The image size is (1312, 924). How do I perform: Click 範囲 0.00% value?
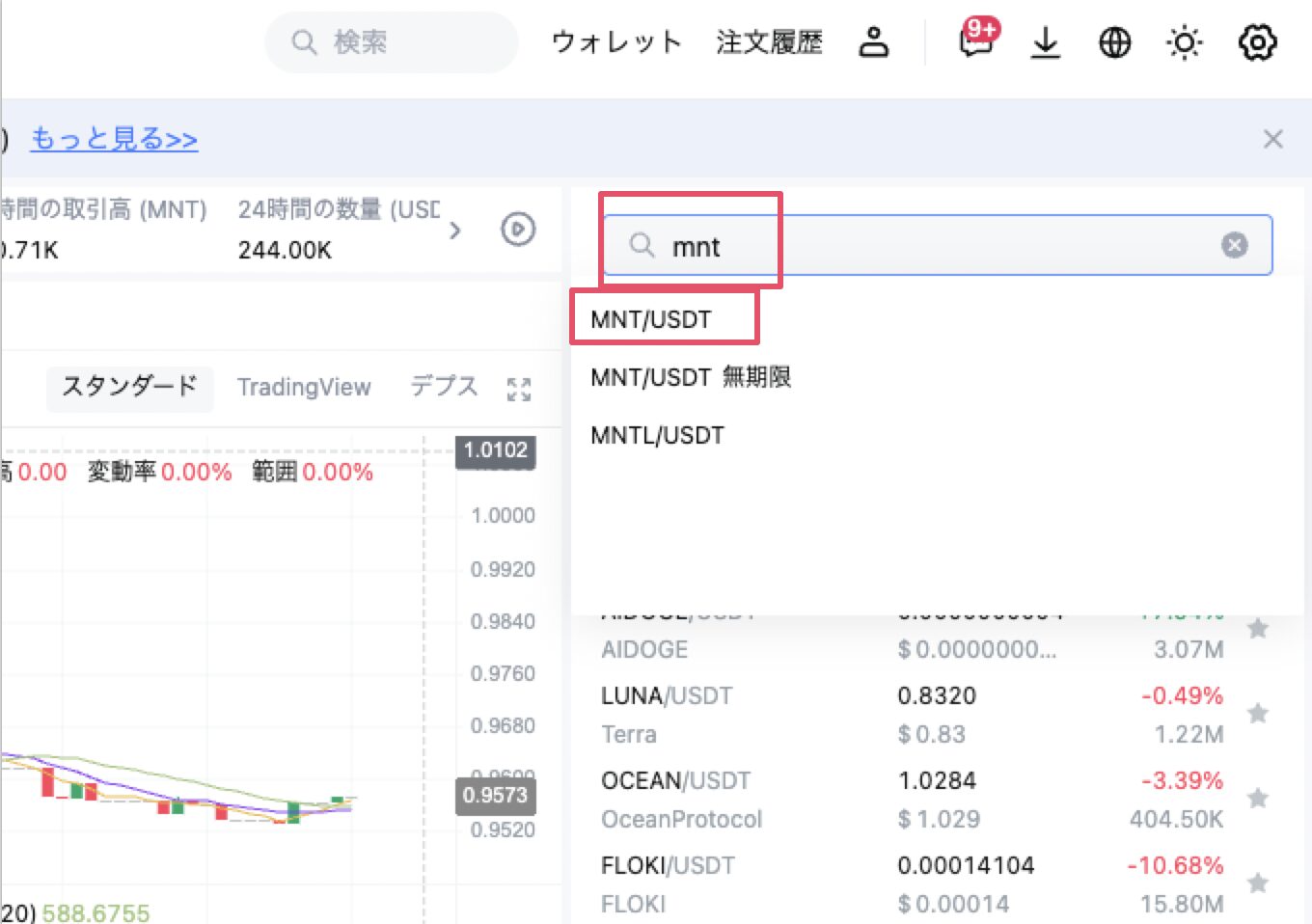[x=338, y=472]
